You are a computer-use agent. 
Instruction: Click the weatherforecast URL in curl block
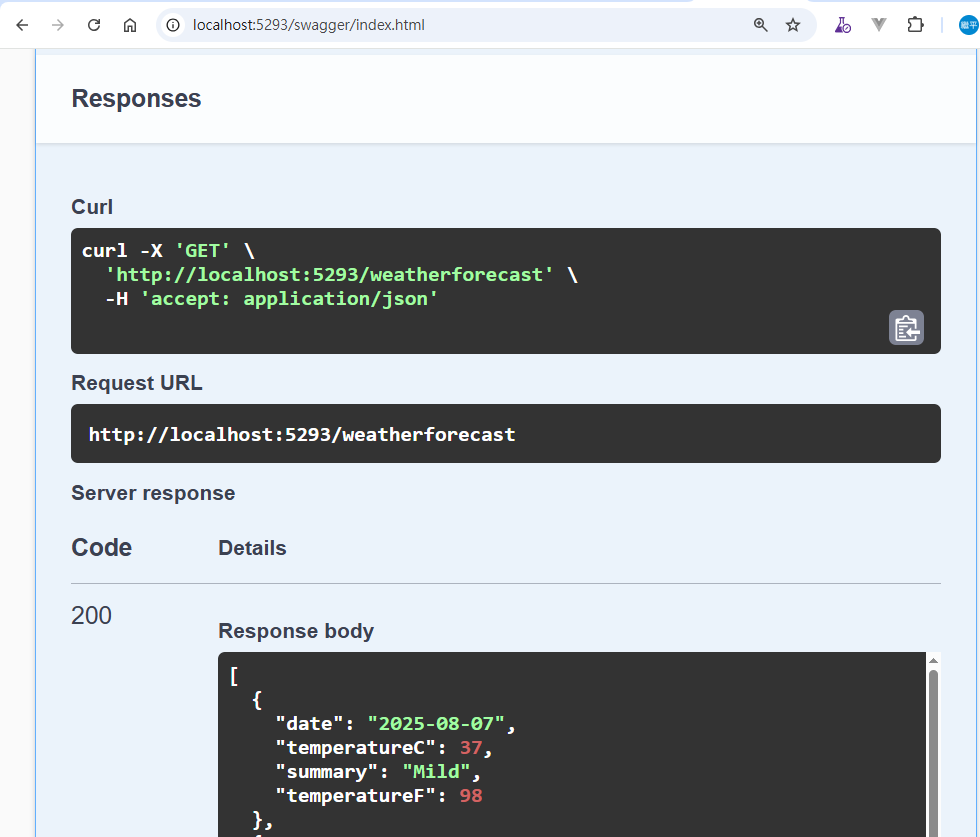[336, 274]
